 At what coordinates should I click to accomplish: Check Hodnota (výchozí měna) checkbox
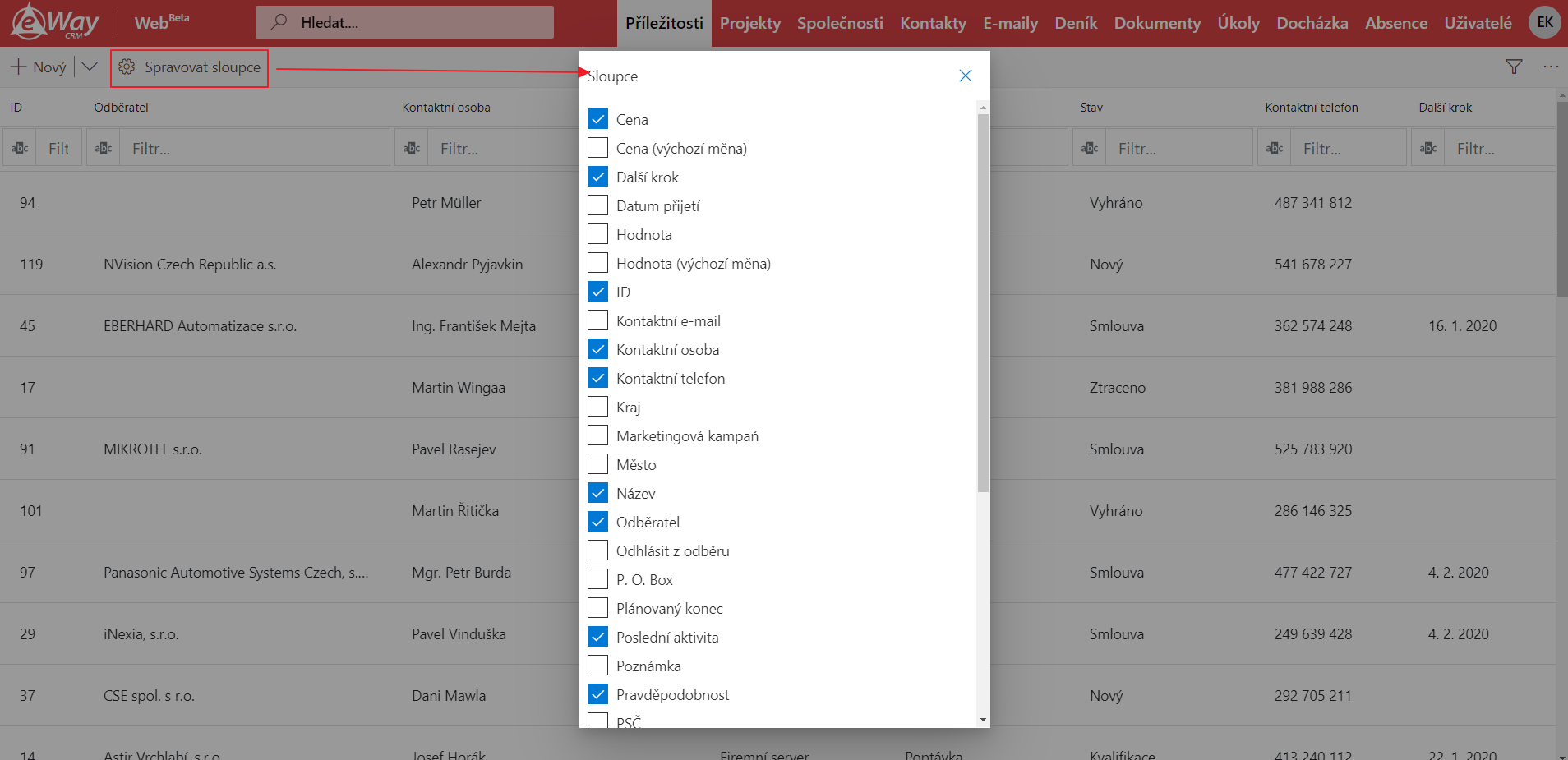[x=598, y=263]
